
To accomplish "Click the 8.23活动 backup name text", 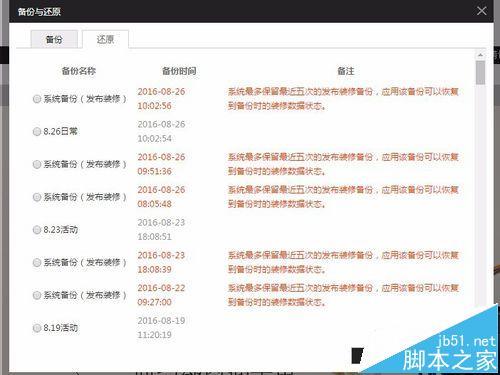I will (x=60, y=229).
